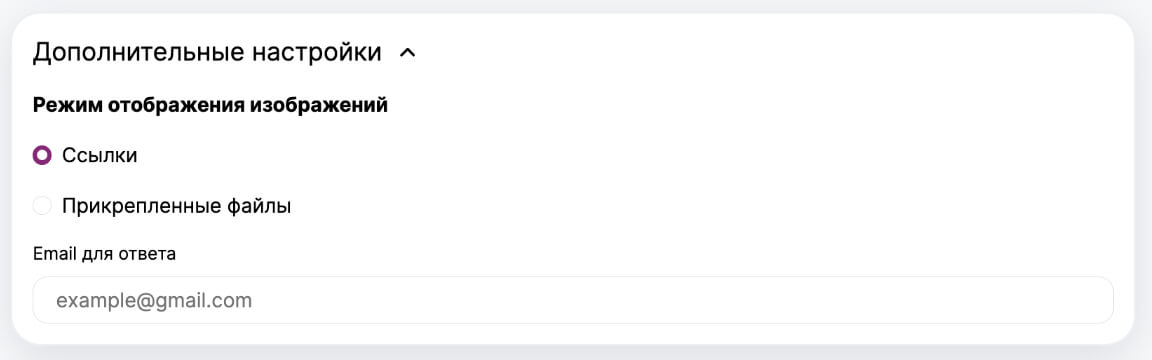Select the Ссылки radio button
Image resolution: width=1152 pixels, height=360 pixels.
[43, 156]
